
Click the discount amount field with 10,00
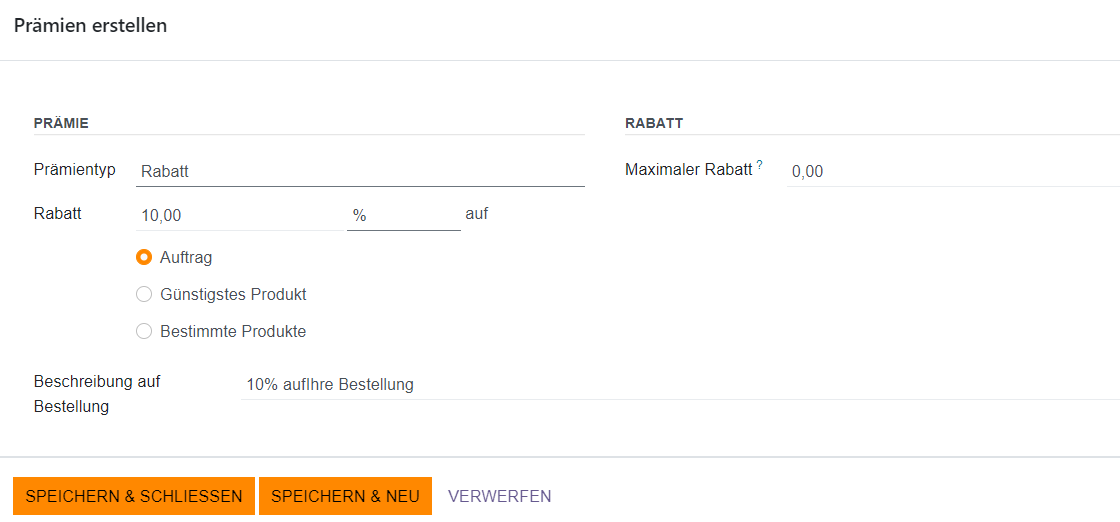click(239, 215)
